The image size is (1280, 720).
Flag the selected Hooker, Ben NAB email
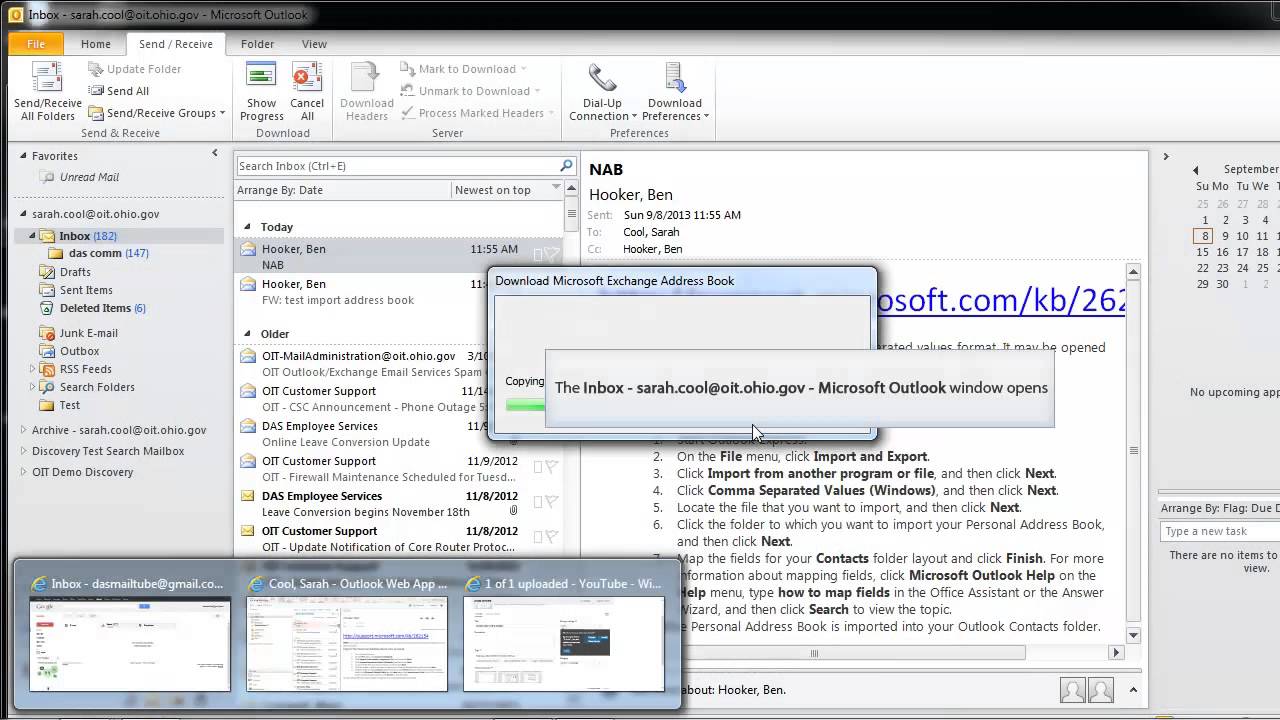click(x=551, y=255)
